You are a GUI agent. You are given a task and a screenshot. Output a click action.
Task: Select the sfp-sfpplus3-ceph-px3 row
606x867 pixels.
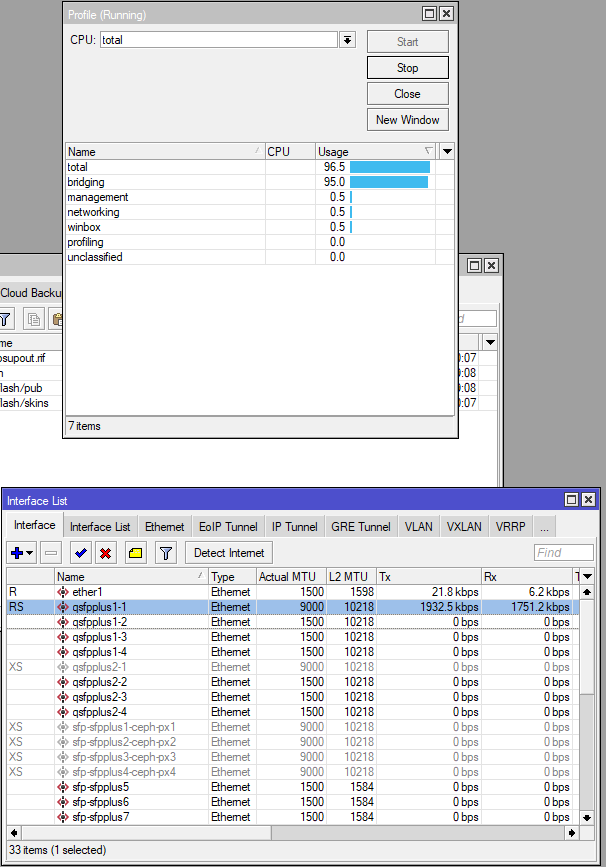click(293, 757)
